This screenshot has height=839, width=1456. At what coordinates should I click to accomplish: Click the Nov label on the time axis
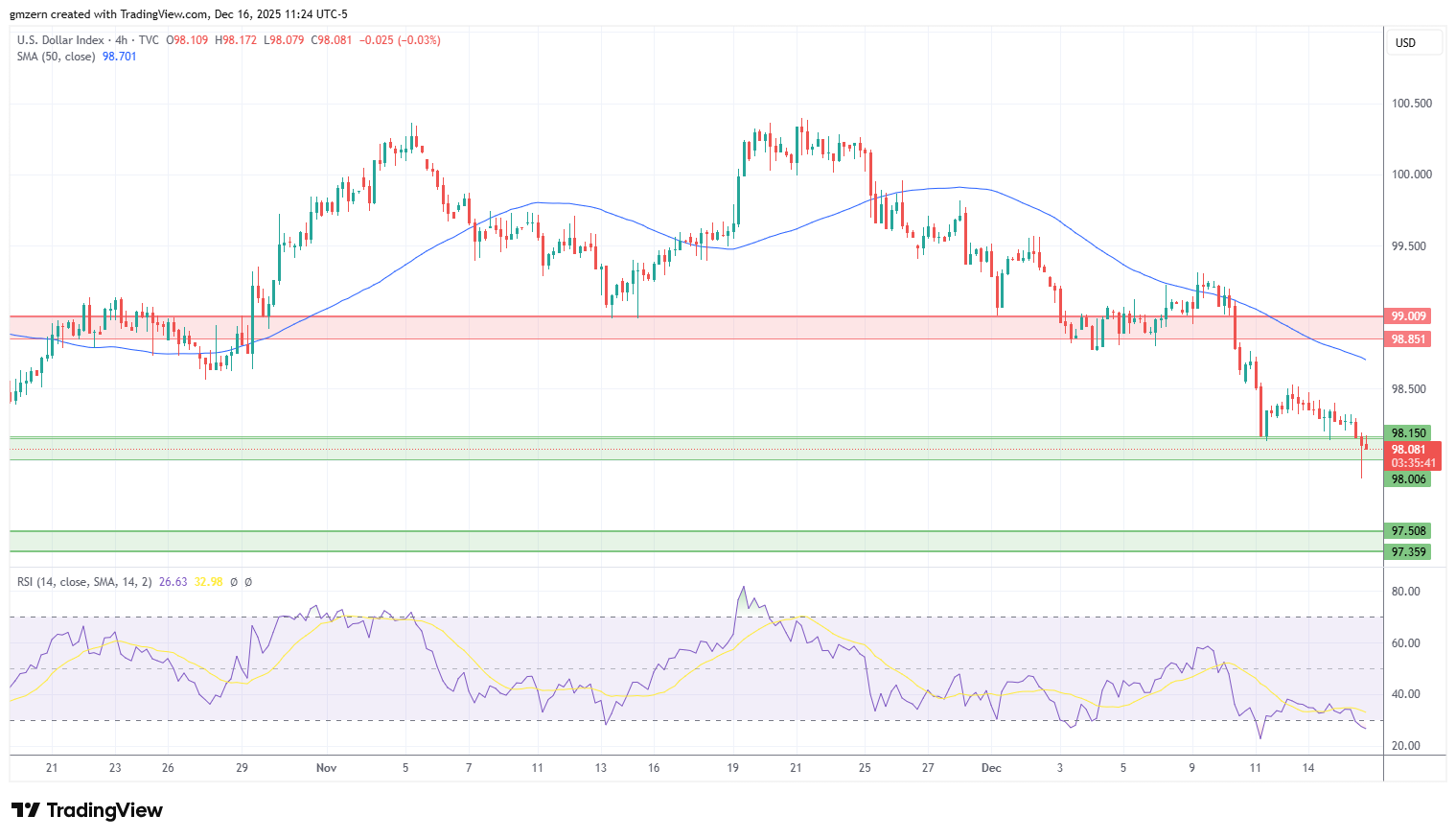point(326,768)
